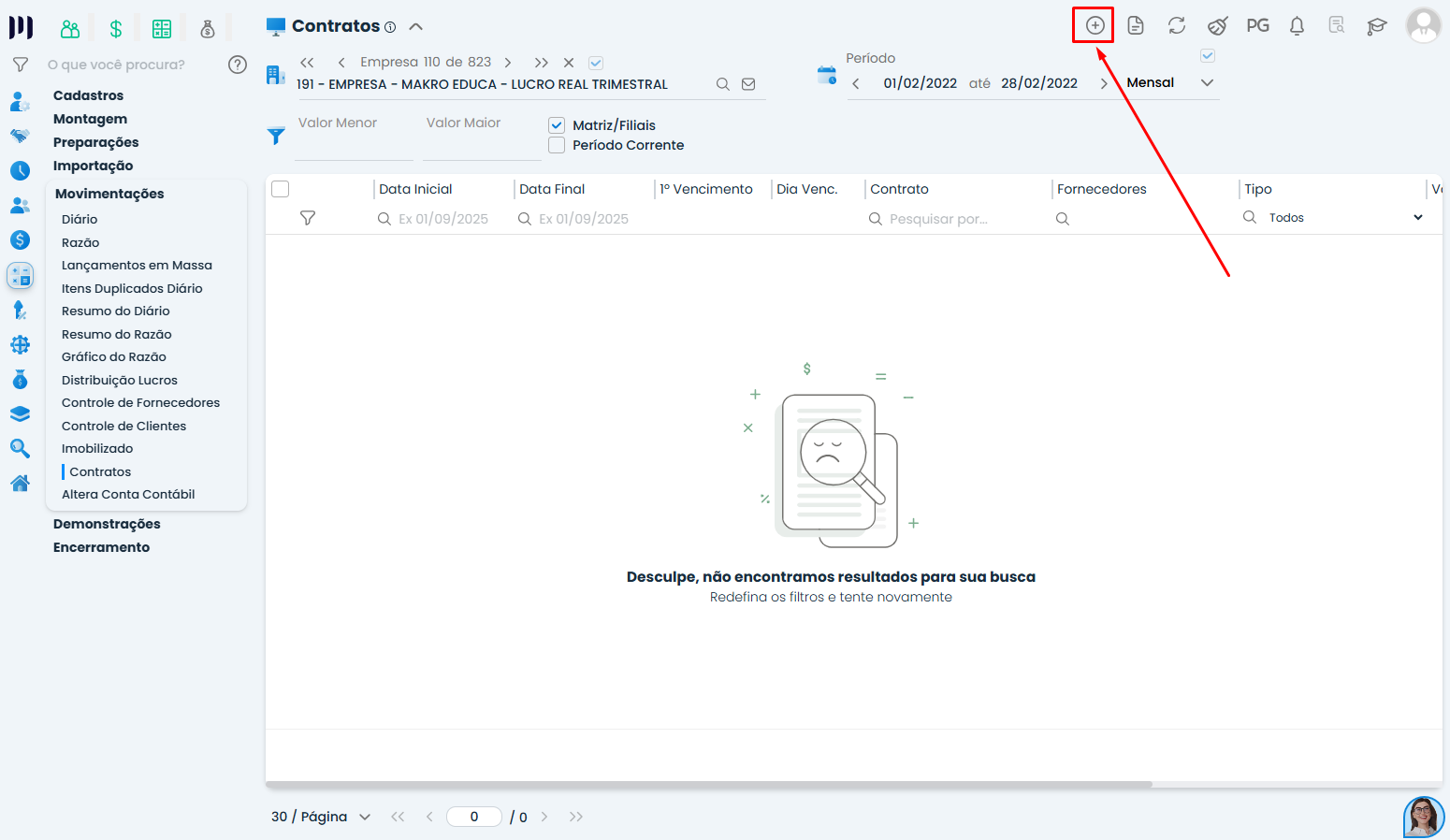
Task: Open the user profile avatar
Action: coord(1423,25)
